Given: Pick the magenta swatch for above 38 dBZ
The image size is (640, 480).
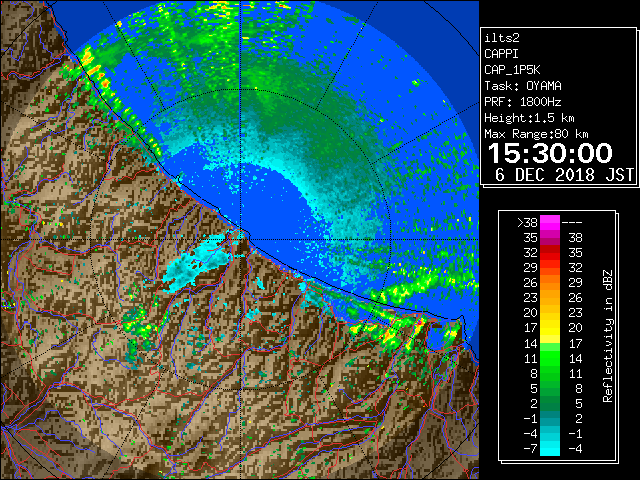Looking at the screenshot, I should pyautogui.click(x=550, y=223).
